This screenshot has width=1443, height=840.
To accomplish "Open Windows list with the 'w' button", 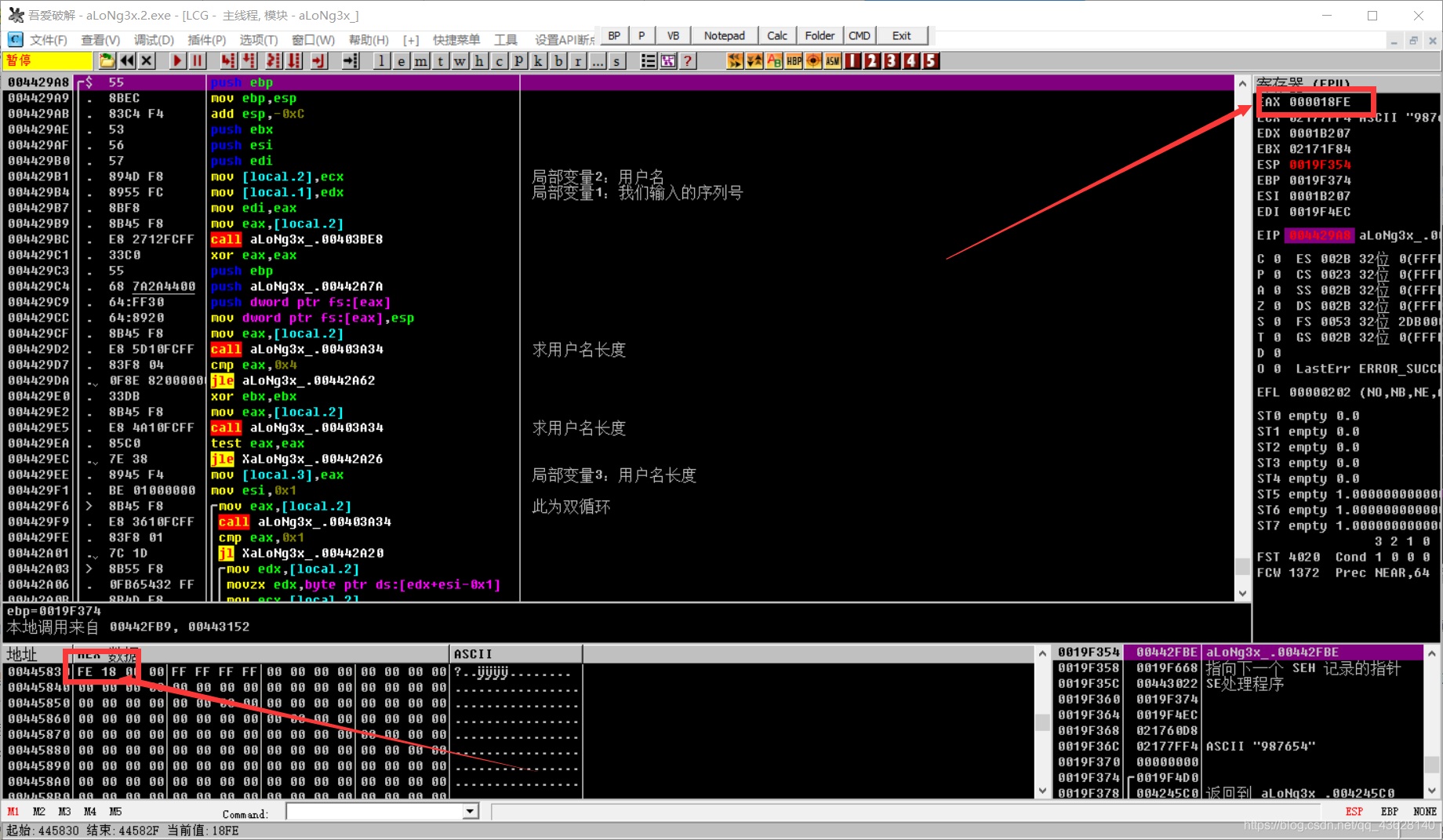I will coord(460,61).
